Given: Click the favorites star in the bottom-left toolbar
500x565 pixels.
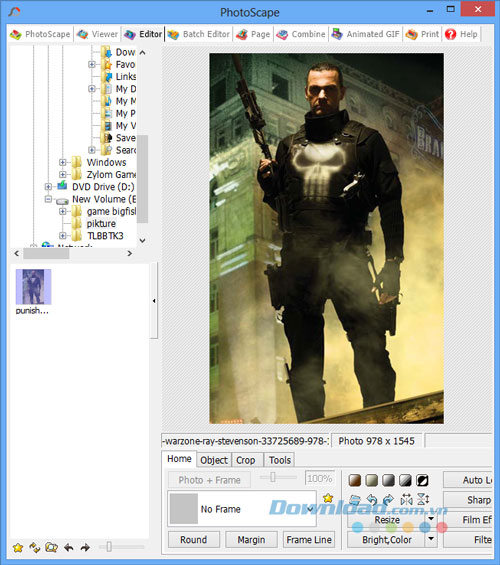Looking at the screenshot, I should coord(18,548).
